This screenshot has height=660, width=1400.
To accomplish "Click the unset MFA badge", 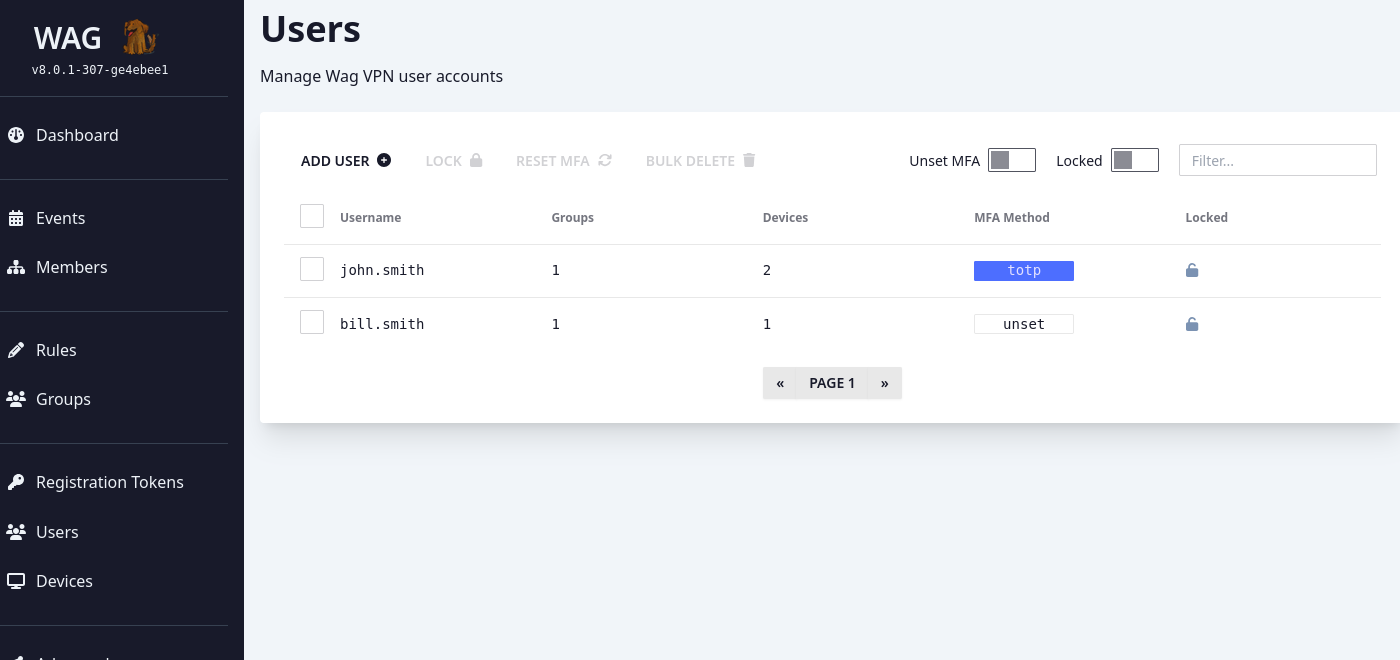I will pos(1024,324).
